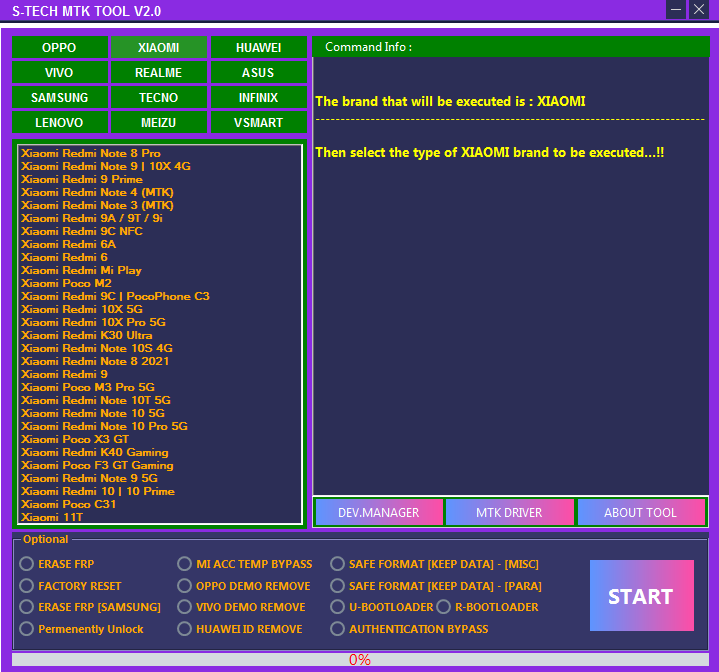
Task: Pick the VSMART brand button
Action: click(x=259, y=122)
